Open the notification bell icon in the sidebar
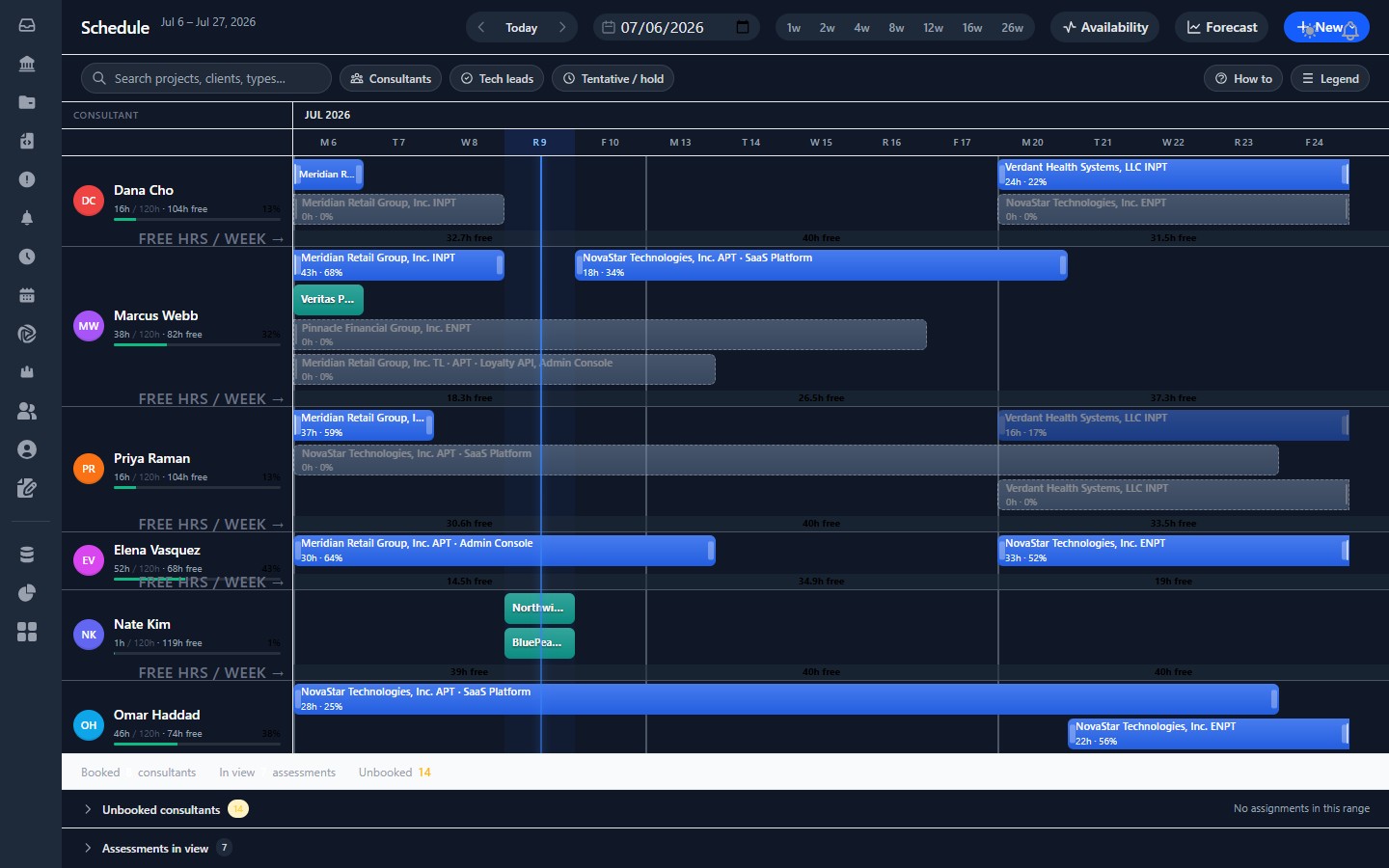 pos(27,218)
